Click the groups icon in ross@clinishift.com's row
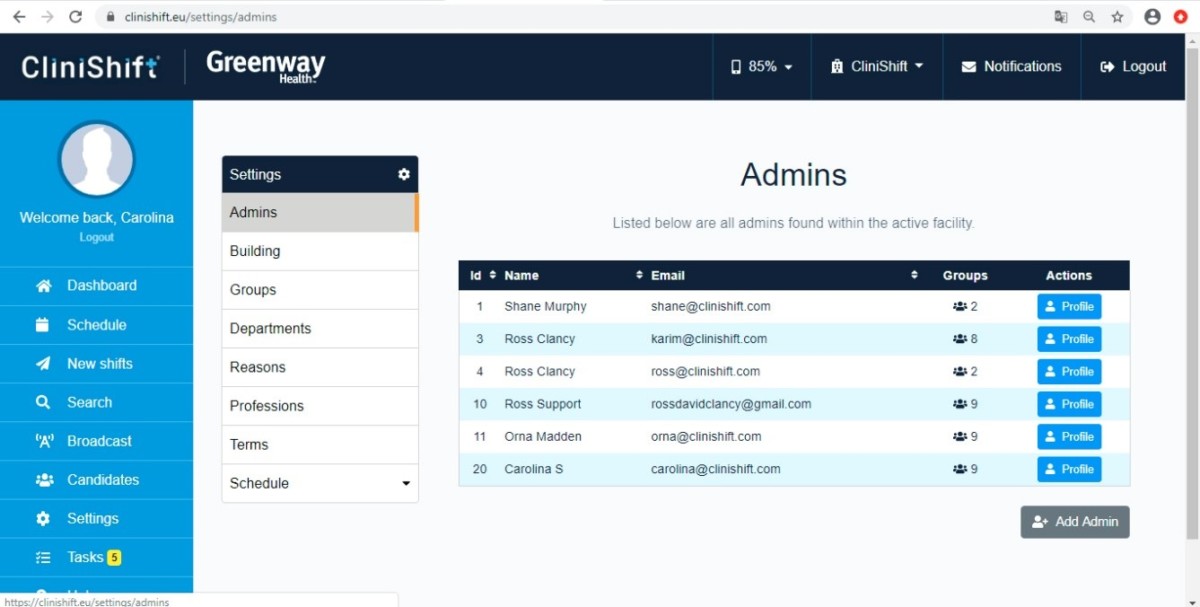Image resolution: width=1200 pixels, height=607 pixels. click(960, 371)
